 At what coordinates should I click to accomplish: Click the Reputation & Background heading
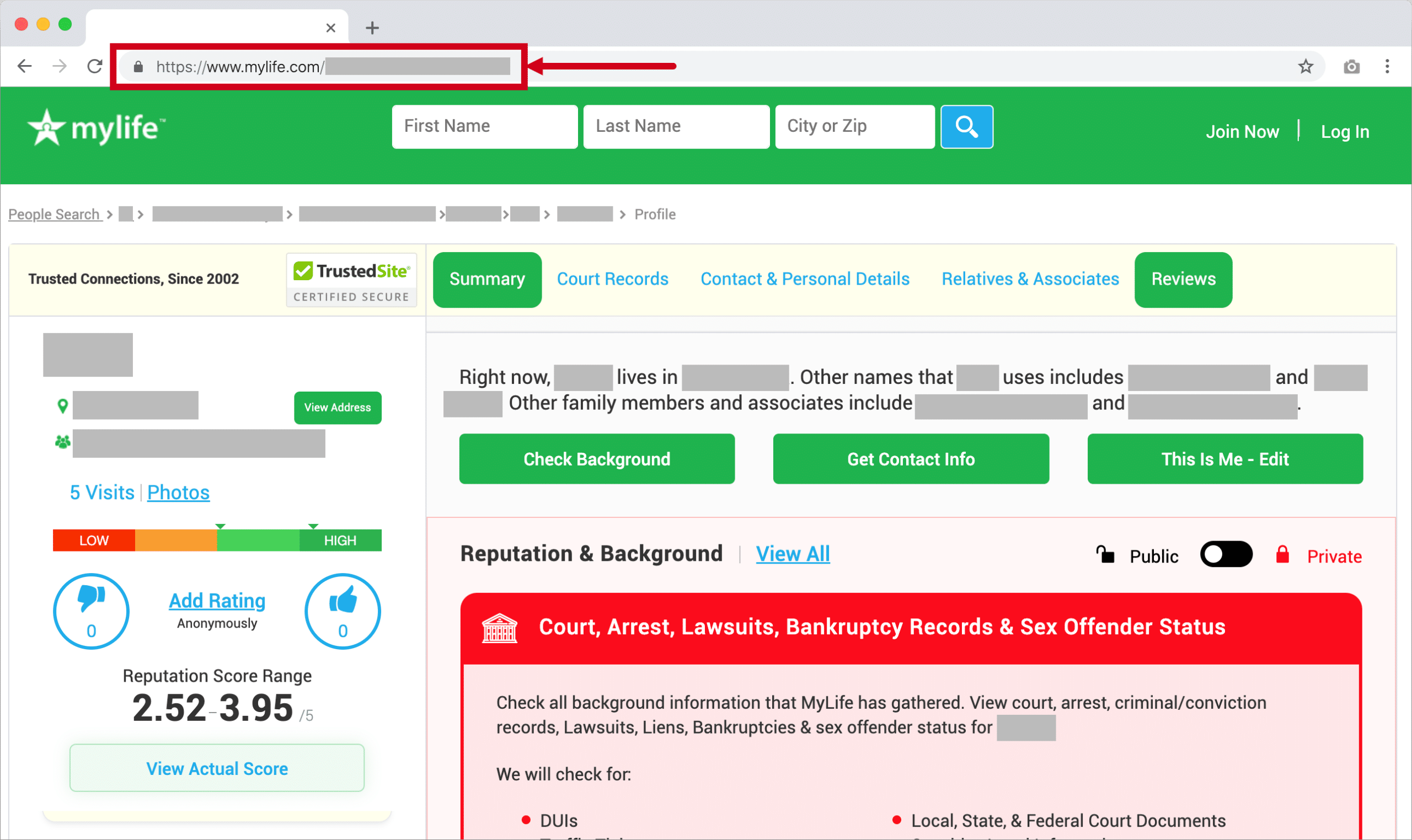tap(591, 554)
